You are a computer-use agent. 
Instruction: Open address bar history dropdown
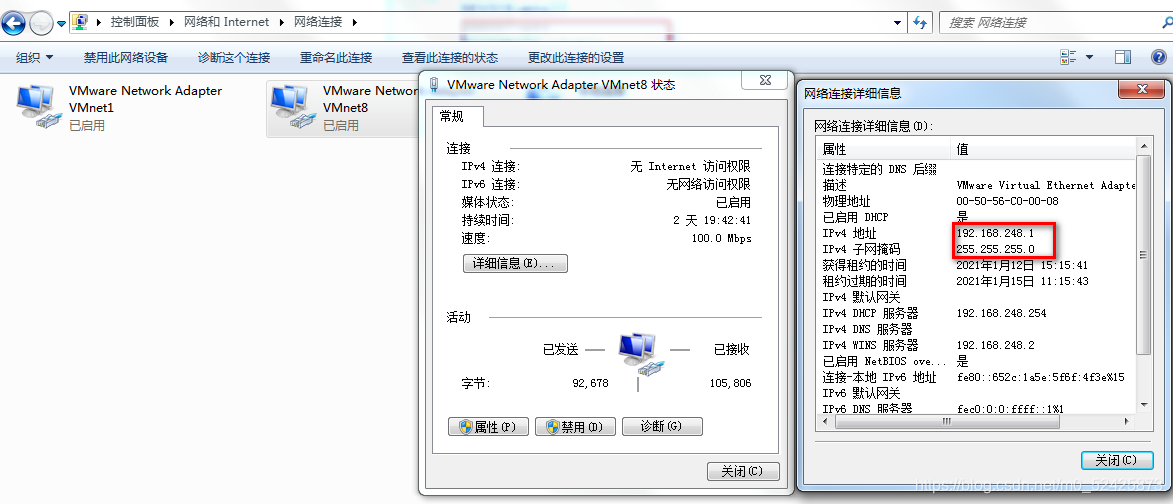click(898, 22)
